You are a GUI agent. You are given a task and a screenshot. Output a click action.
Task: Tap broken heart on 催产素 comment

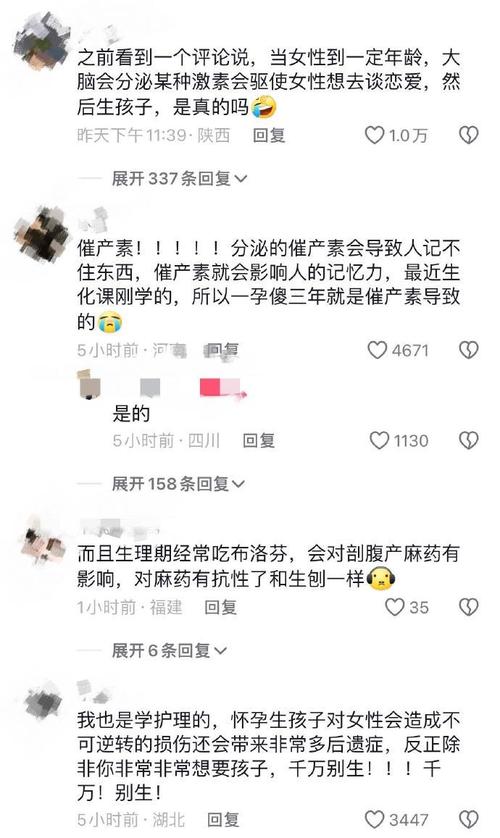click(x=468, y=350)
